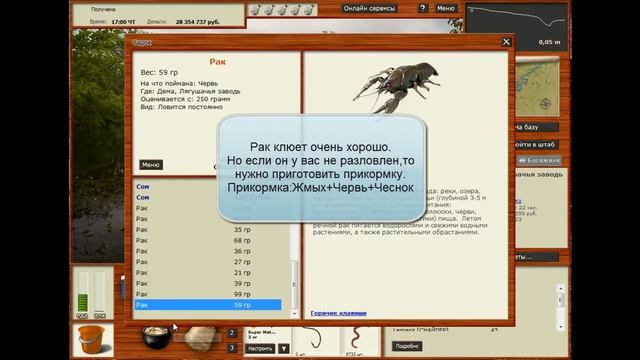Switch to rod slot 3

(232, 348)
